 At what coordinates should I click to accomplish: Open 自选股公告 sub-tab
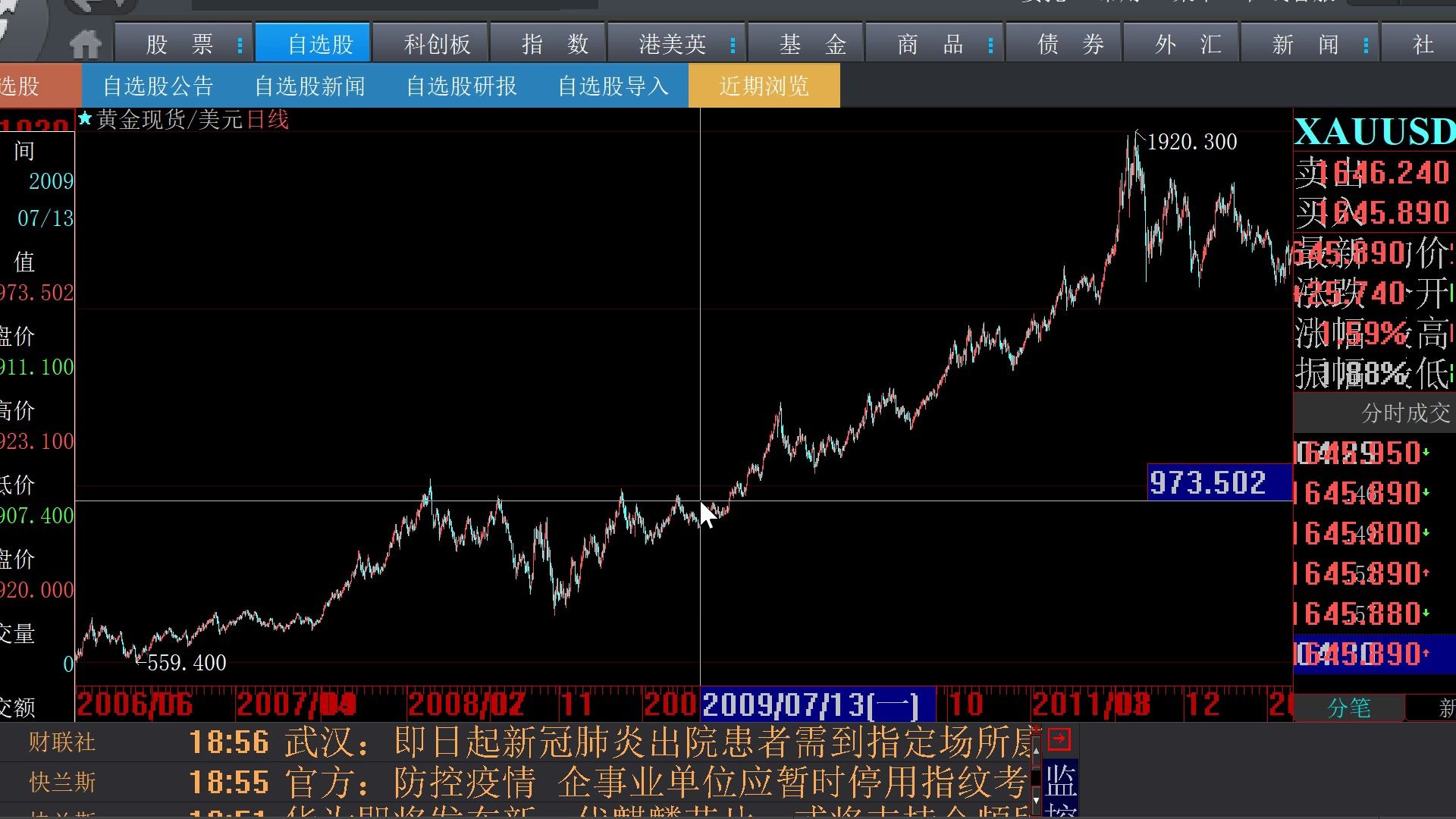[158, 86]
